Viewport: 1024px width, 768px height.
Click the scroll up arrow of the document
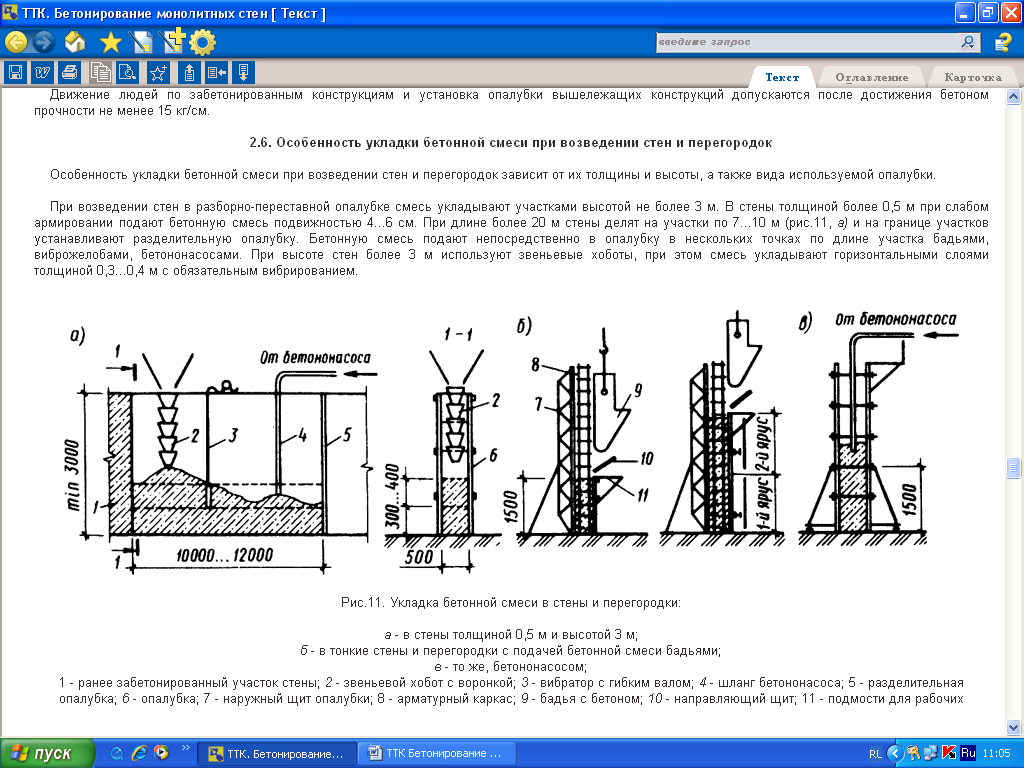1014,97
